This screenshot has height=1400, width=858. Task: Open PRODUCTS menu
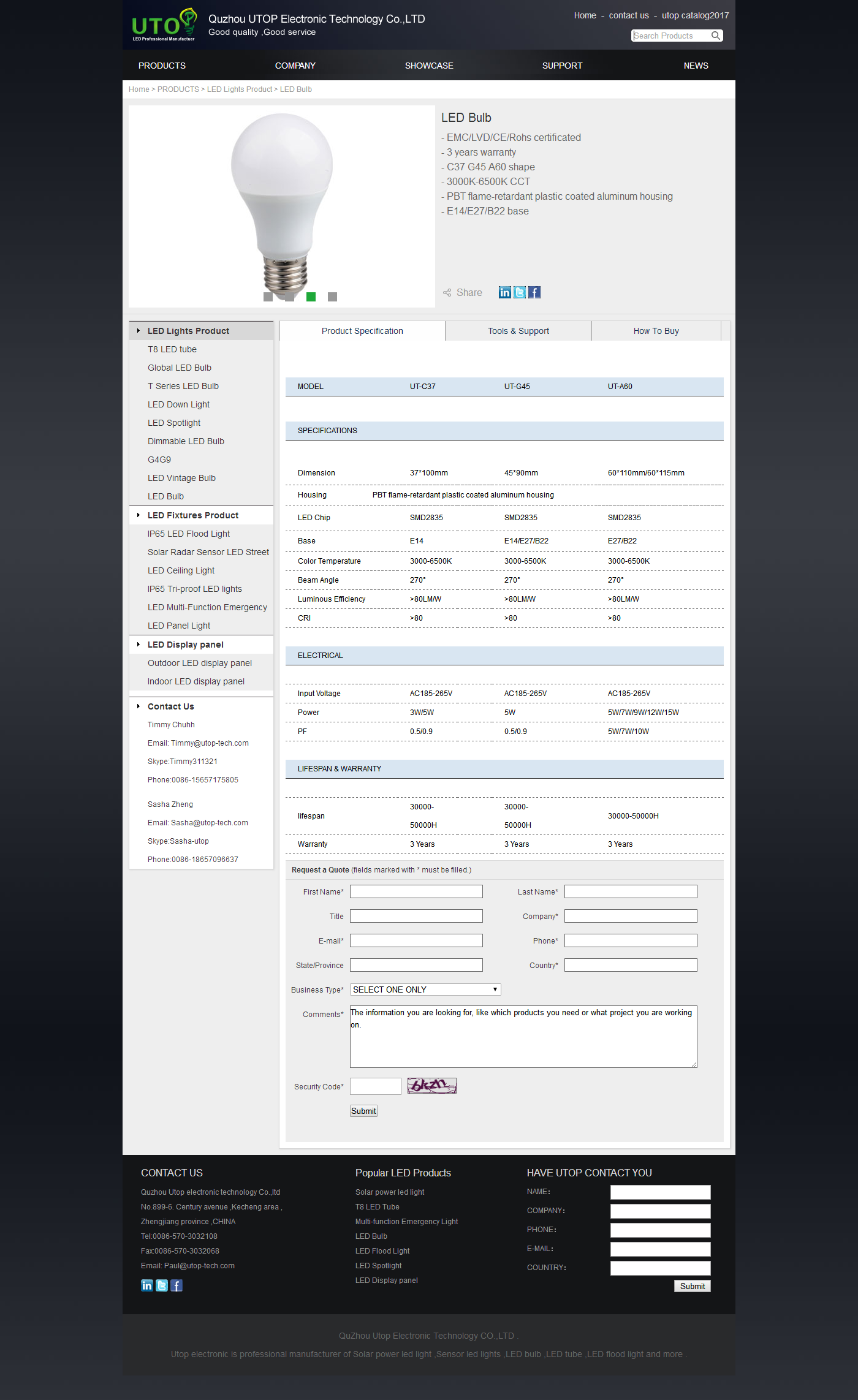point(162,66)
